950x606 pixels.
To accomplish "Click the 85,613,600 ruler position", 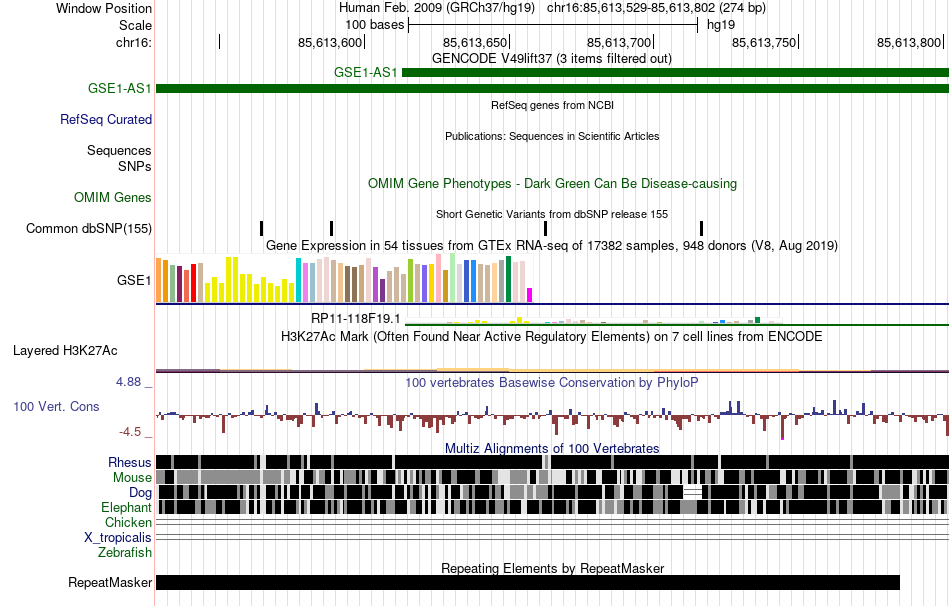I will pyautogui.click(x=330, y=42).
